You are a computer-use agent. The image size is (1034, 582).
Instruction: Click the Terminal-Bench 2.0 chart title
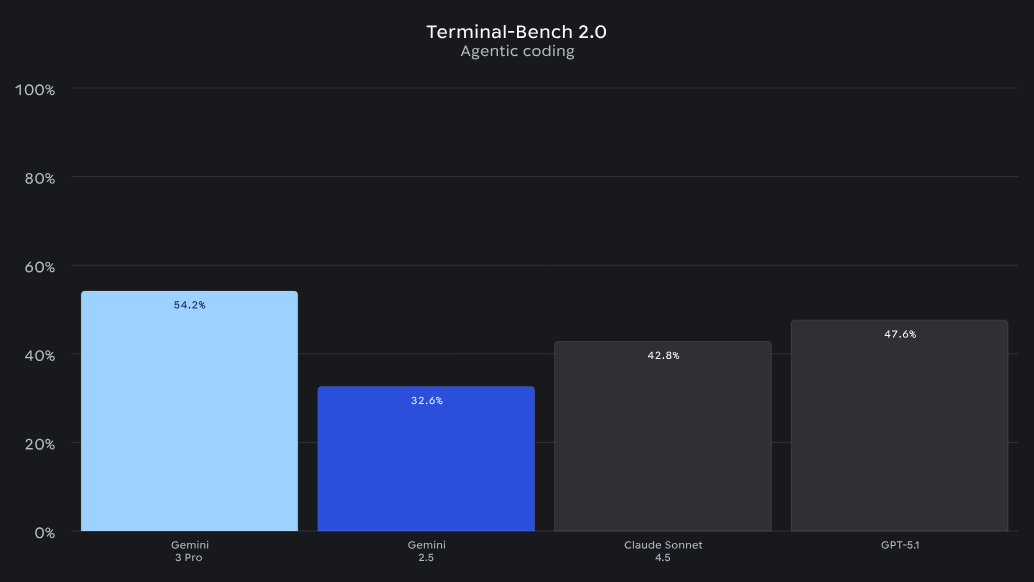click(x=516, y=31)
